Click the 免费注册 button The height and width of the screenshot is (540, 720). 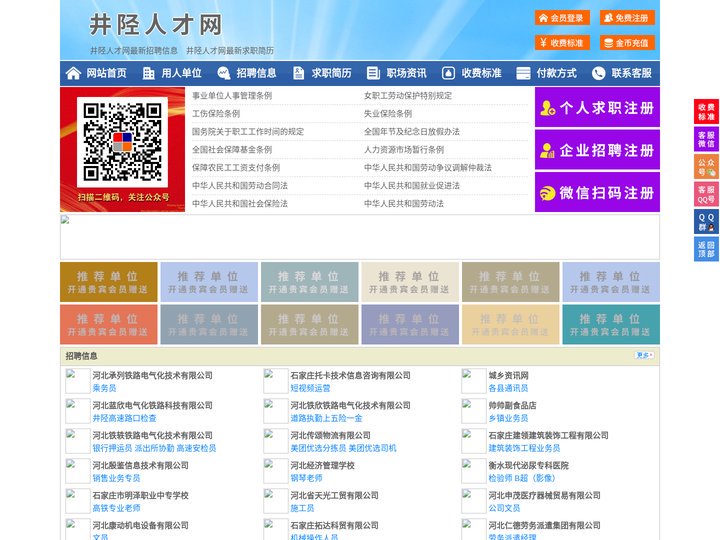click(x=627, y=18)
